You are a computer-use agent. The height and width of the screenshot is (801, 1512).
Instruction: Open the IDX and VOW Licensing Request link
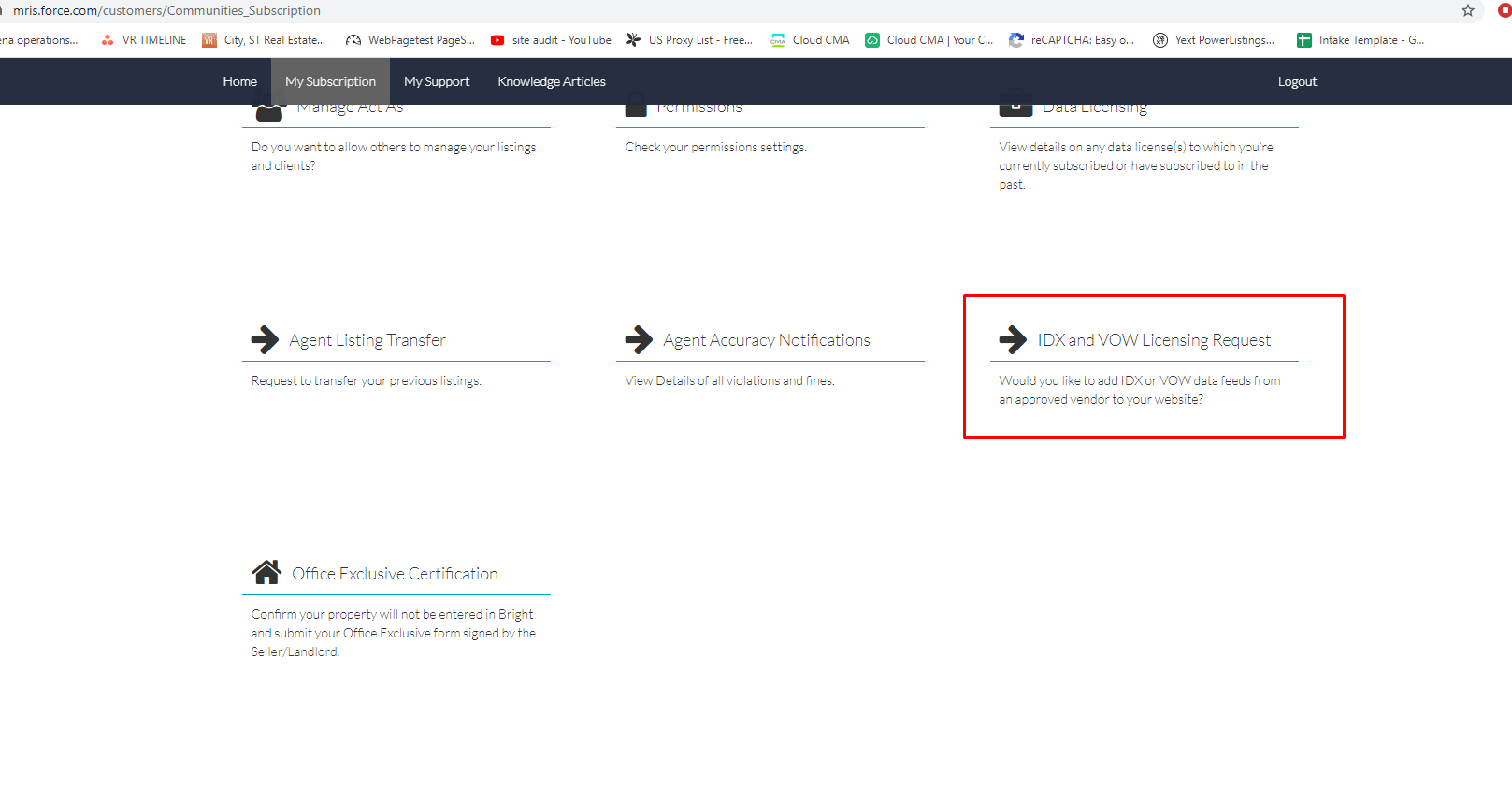click(x=1154, y=340)
